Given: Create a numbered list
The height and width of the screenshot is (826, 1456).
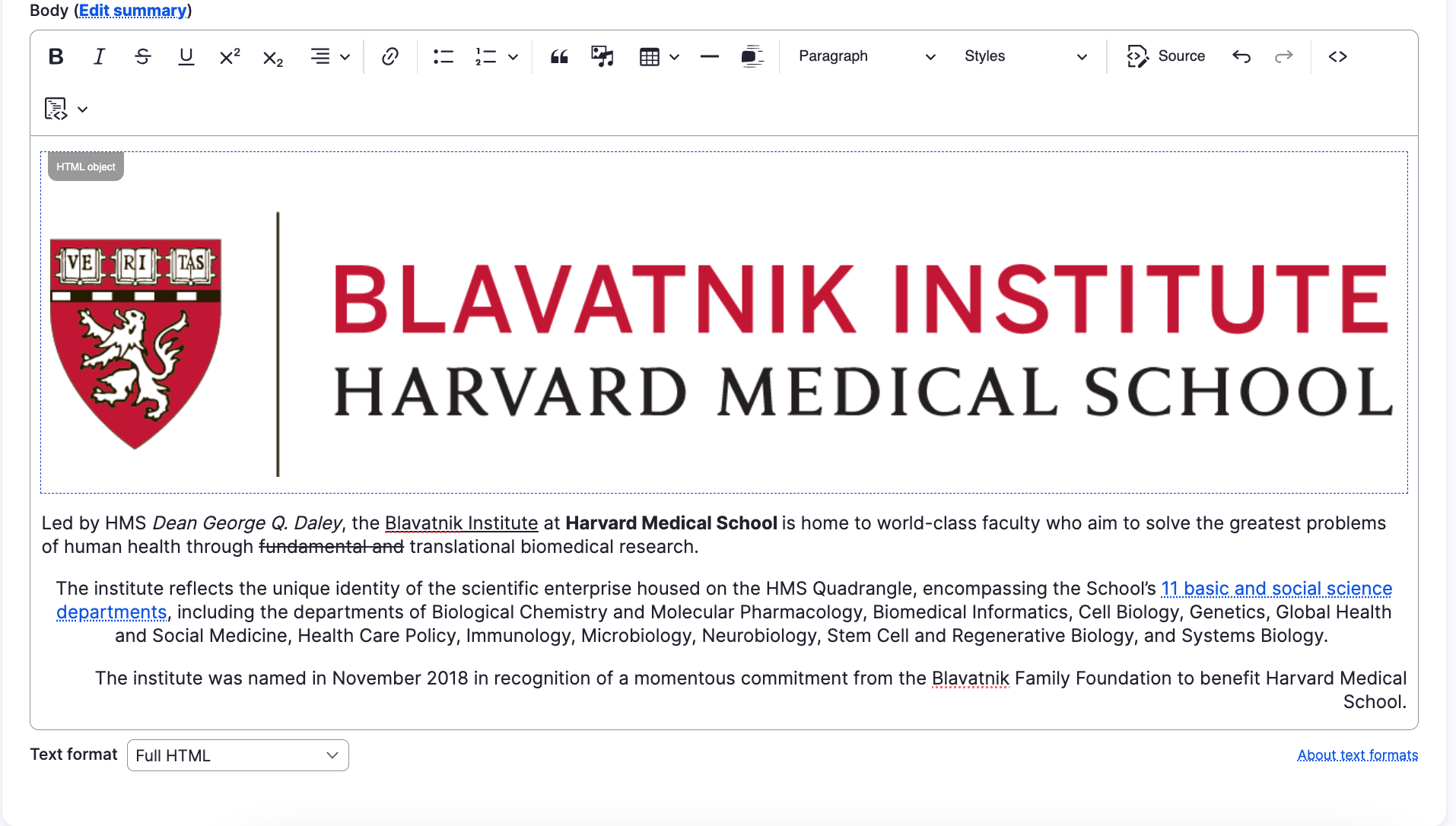Looking at the screenshot, I should 486,56.
